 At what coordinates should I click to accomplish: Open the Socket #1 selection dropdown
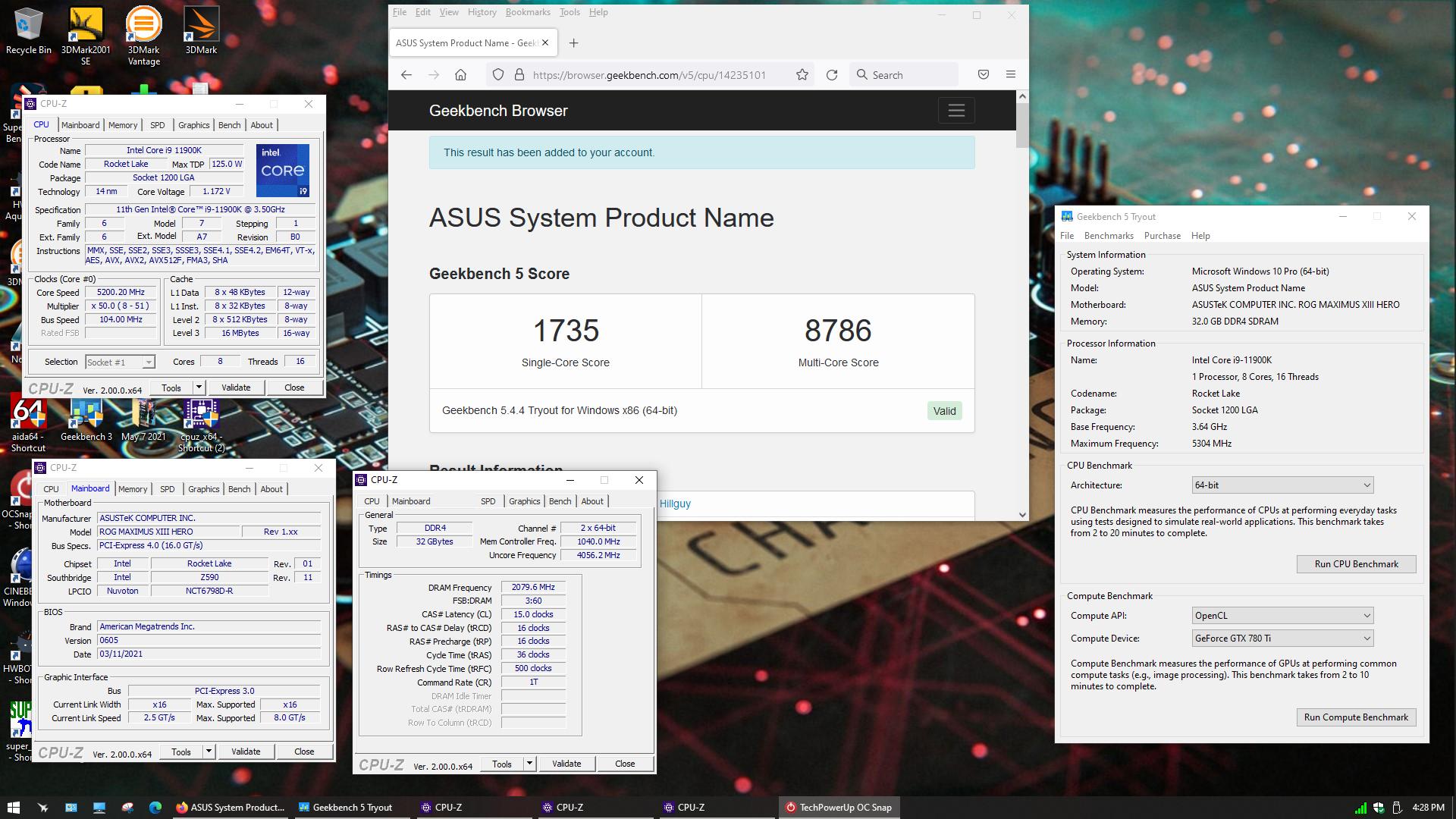(120, 362)
